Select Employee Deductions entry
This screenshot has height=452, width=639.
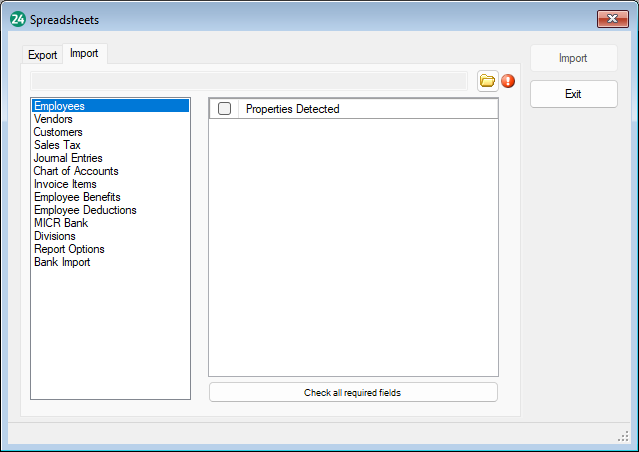point(85,210)
